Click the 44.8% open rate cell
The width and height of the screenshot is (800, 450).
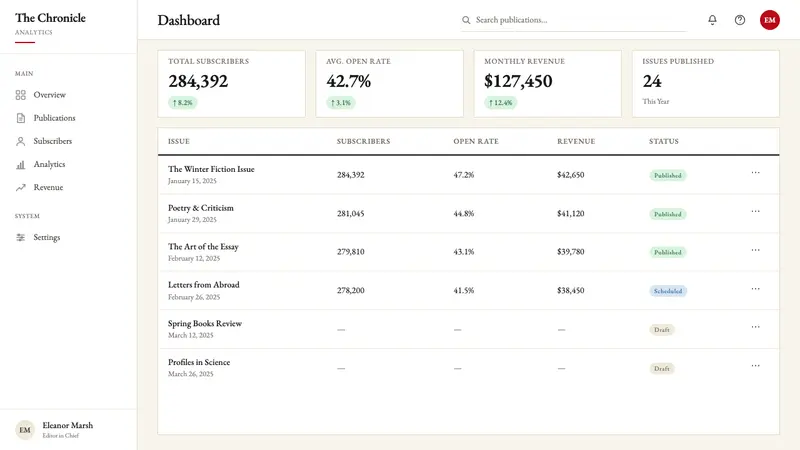click(x=464, y=214)
